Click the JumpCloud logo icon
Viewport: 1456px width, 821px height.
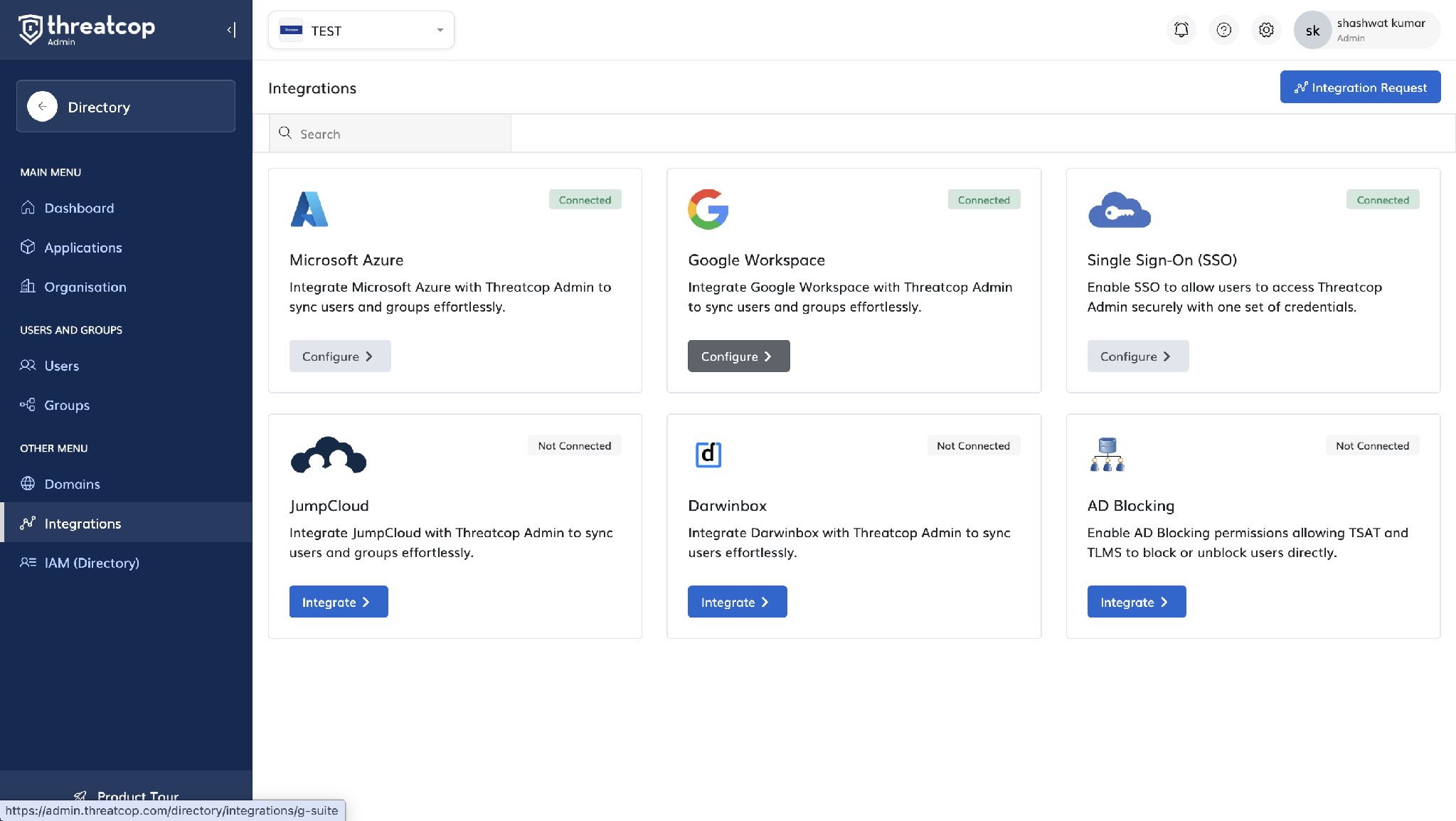click(329, 455)
